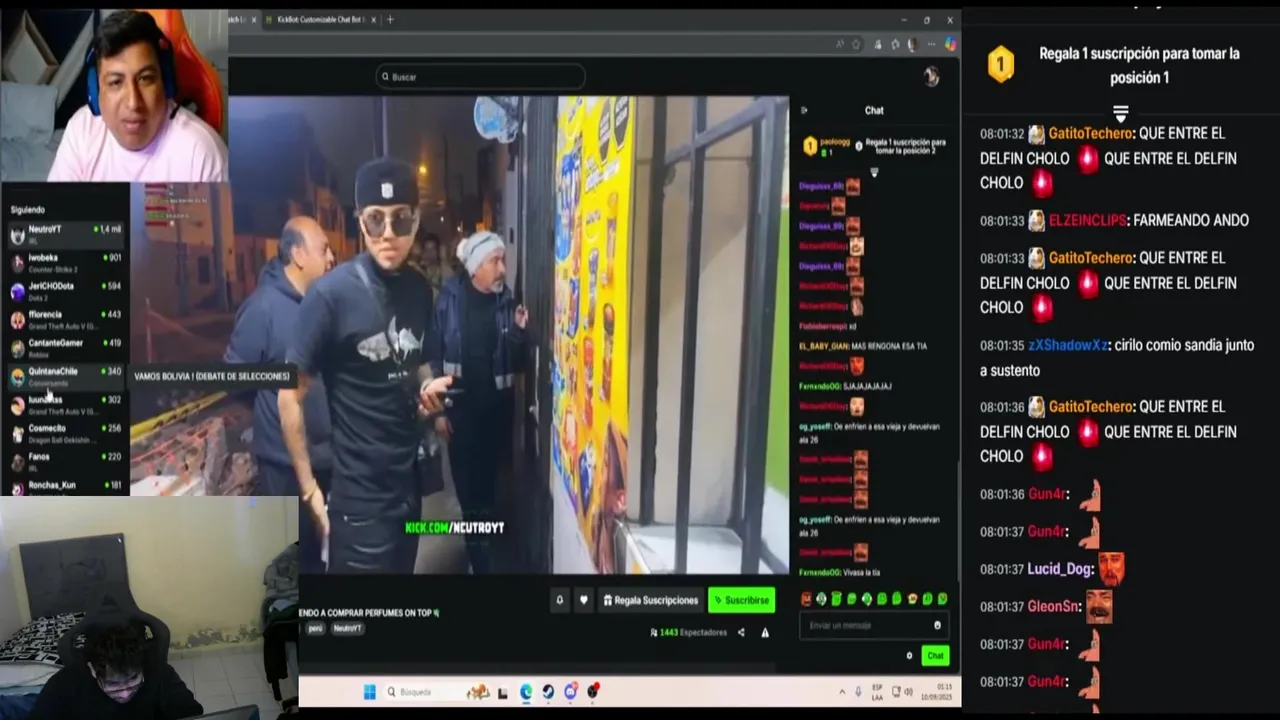The width and height of the screenshot is (1280, 720).
Task: Click zXShadowXz username in chat overlay
Action: click(1068, 345)
